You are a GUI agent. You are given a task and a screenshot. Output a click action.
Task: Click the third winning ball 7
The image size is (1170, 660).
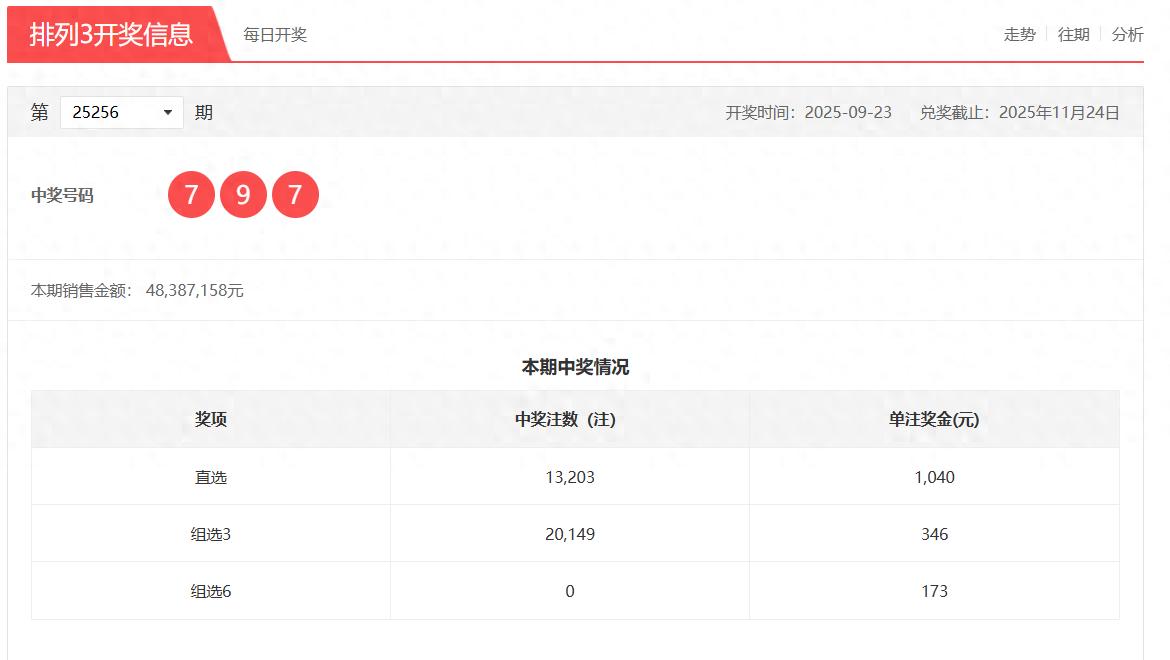click(x=295, y=195)
